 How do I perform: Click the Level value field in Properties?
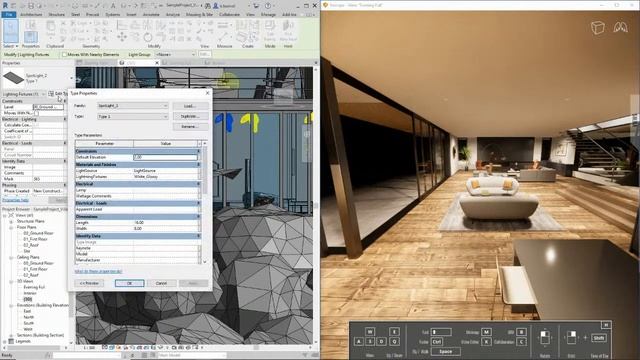tap(49, 107)
